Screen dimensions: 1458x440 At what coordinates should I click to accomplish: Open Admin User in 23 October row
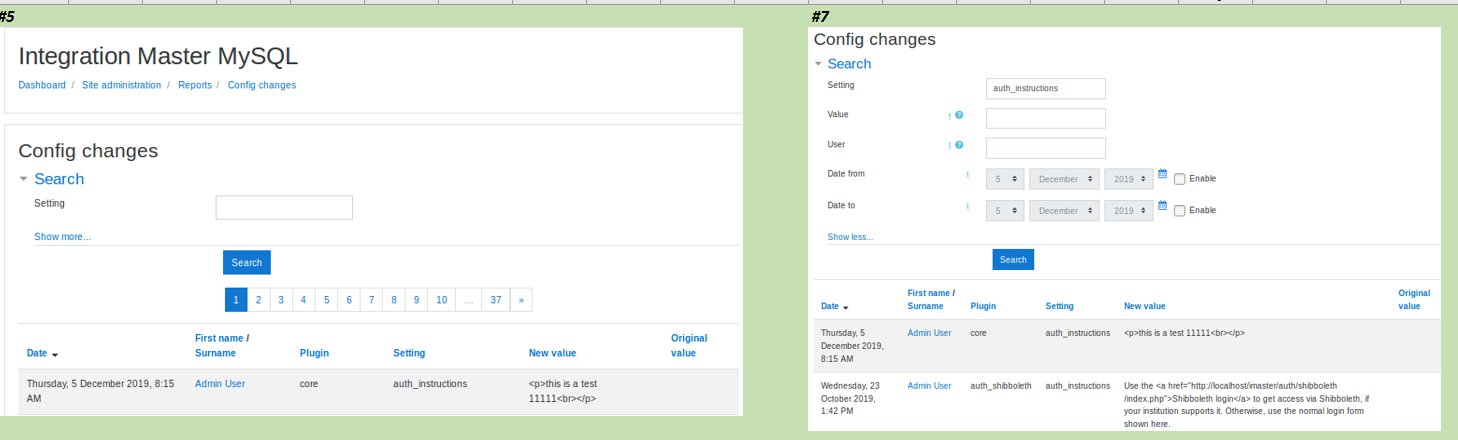(929, 385)
